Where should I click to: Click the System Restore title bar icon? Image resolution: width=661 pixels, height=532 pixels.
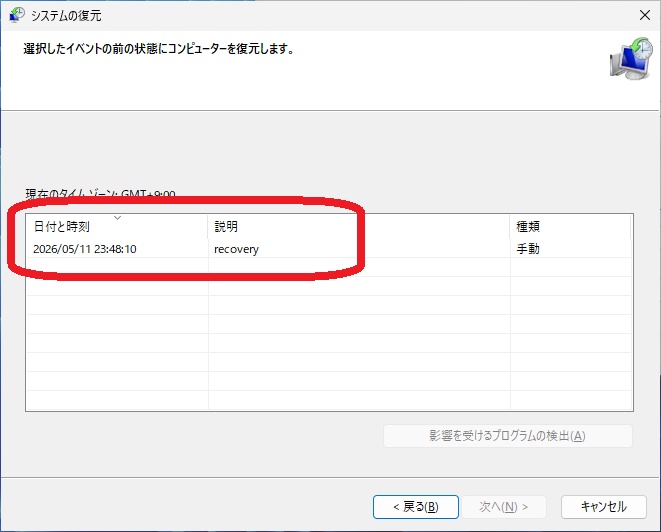16,15
